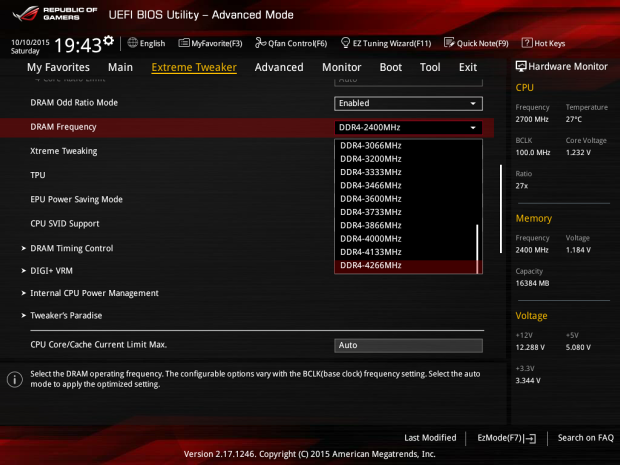The width and height of the screenshot is (620, 465).
Task: Select the DRAM Frequency label
Action: point(63,127)
